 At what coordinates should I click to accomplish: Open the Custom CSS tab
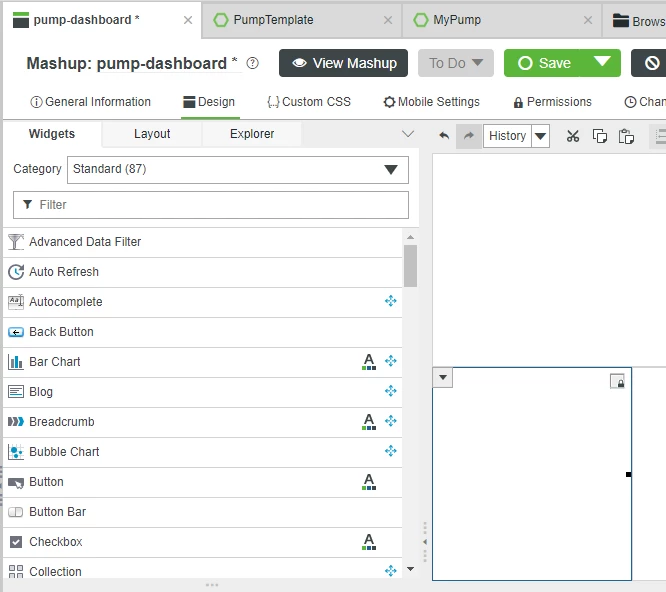click(309, 102)
